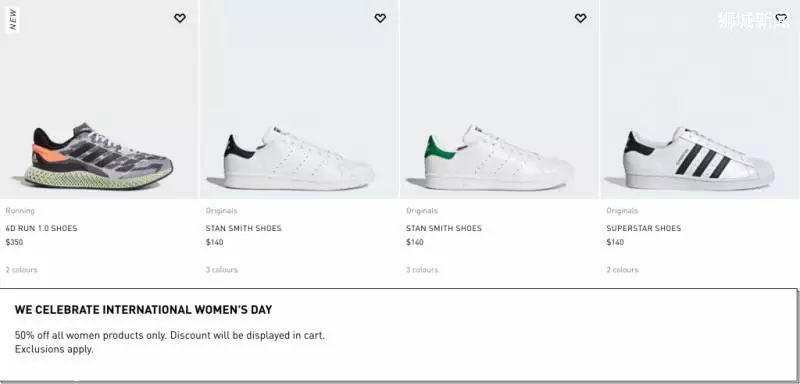Viewport: 800px width, 384px height.
Task: Click the NEW badge on 4D Run
Action: (13, 19)
